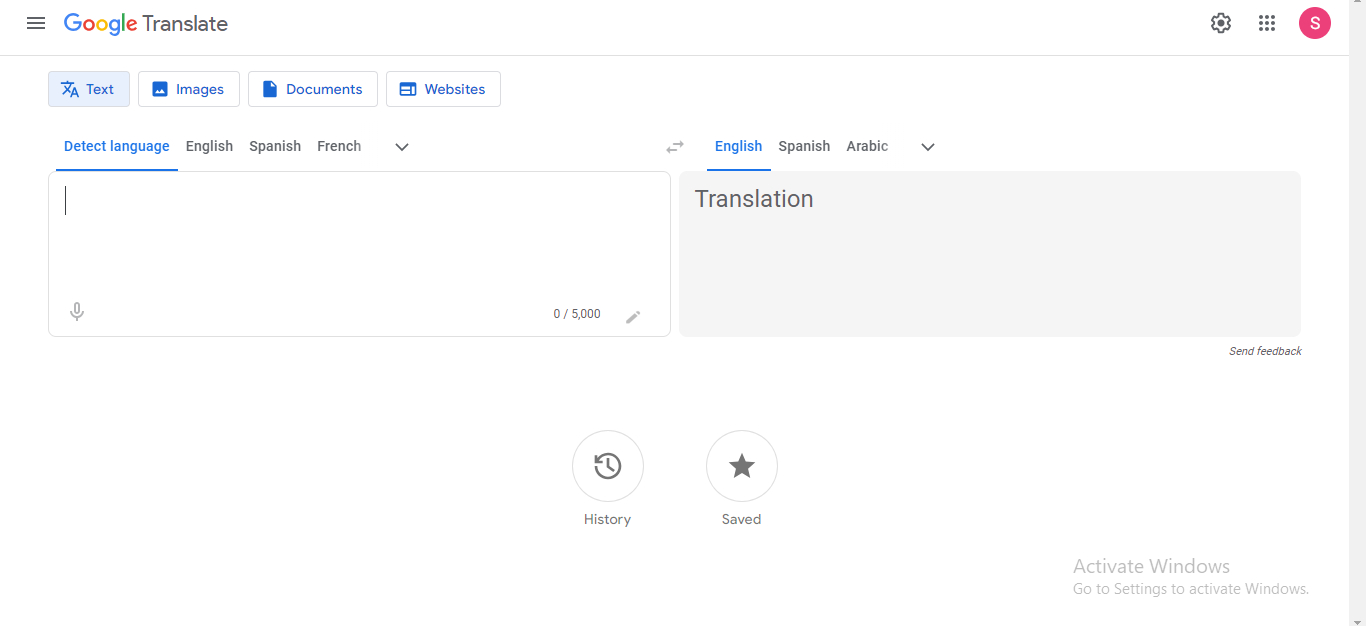Image resolution: width=1366 pixels, height=626 pixels.
Task: Turn on handwriting pencil input
Action: (633, 317)
